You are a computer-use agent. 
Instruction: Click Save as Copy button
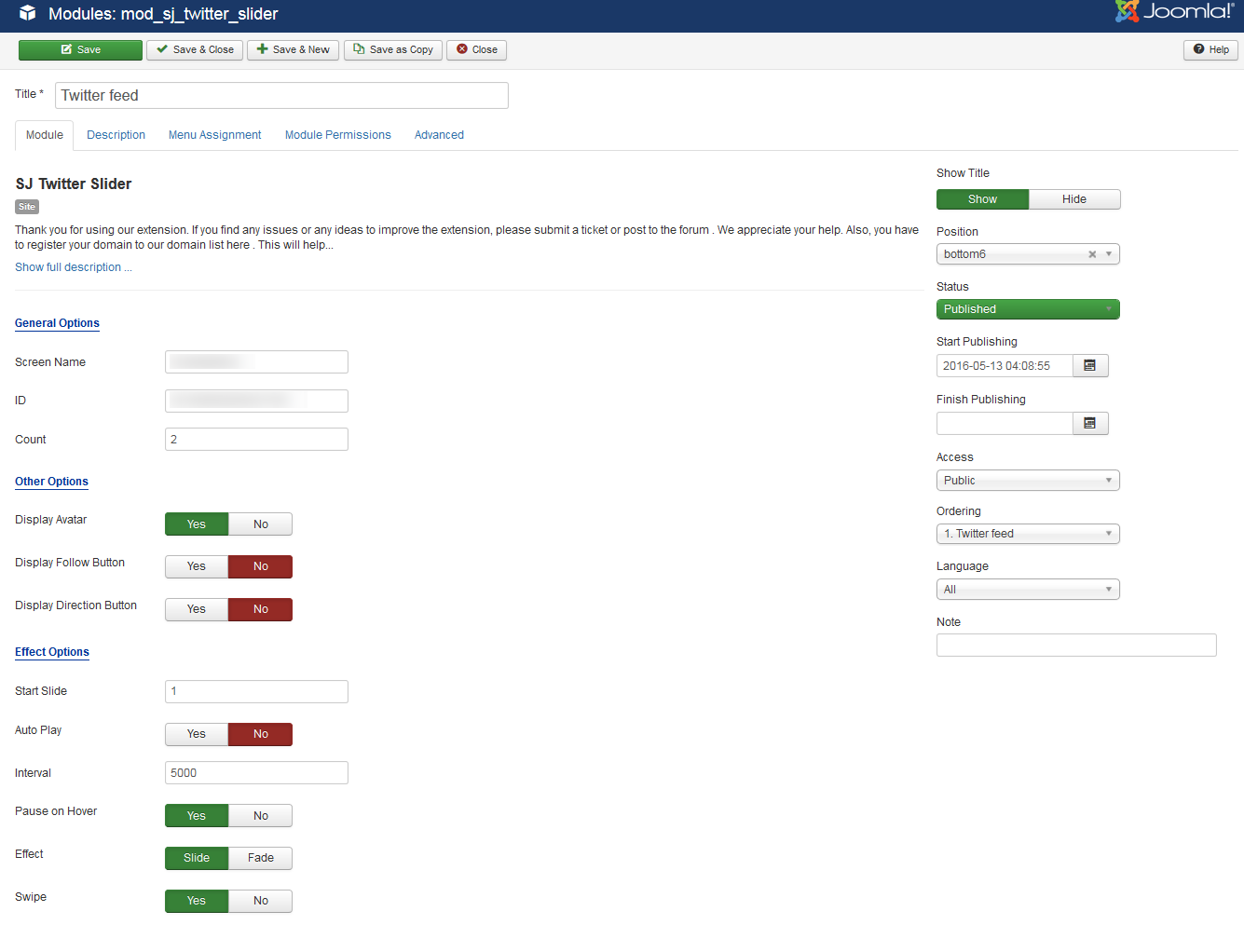coord(393,50)
